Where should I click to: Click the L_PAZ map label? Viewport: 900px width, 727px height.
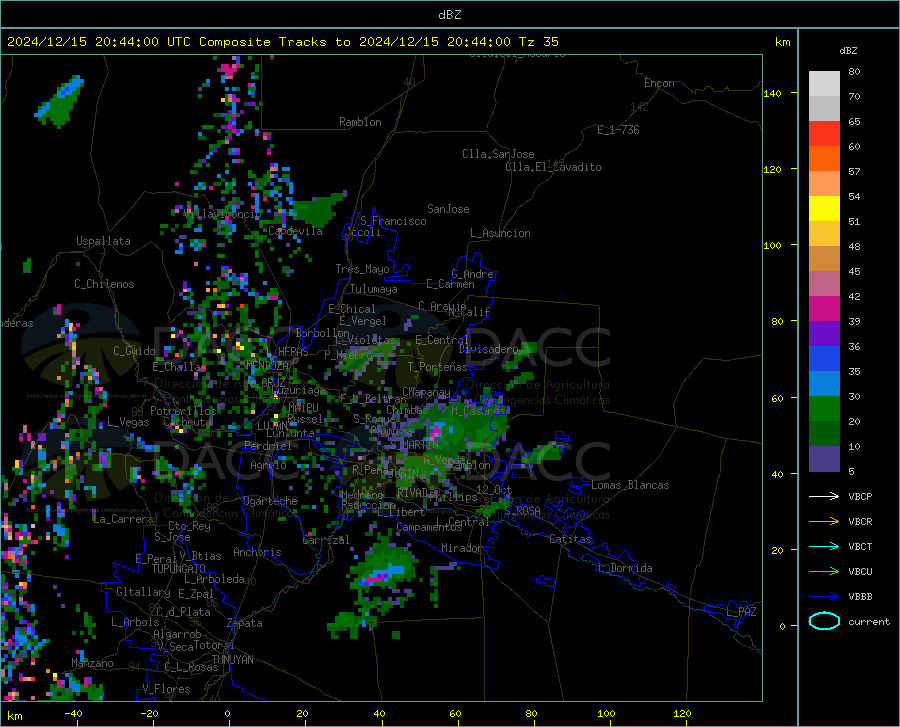[741, 612]
